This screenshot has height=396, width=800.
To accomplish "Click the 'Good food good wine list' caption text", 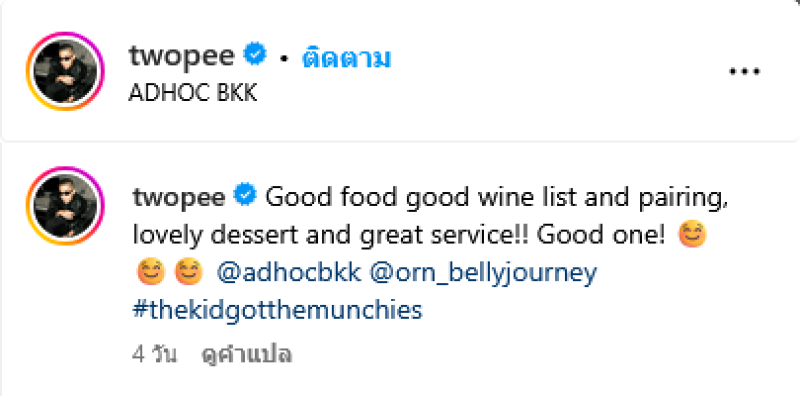I will click(x=421, y=197).
